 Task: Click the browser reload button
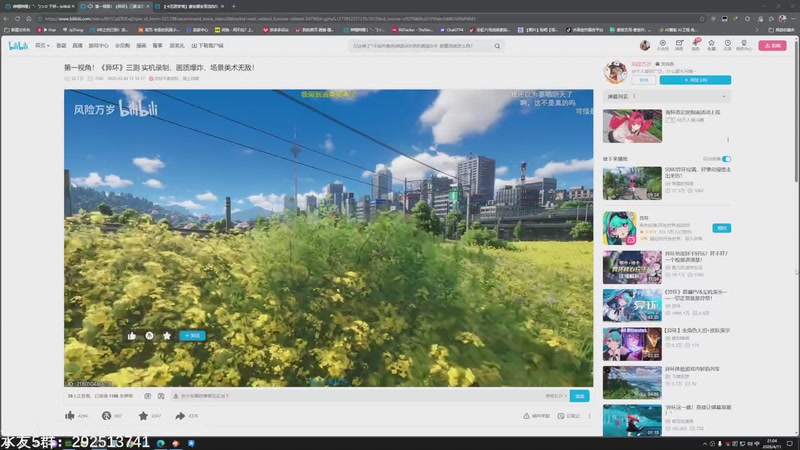(x=17, y=19)
